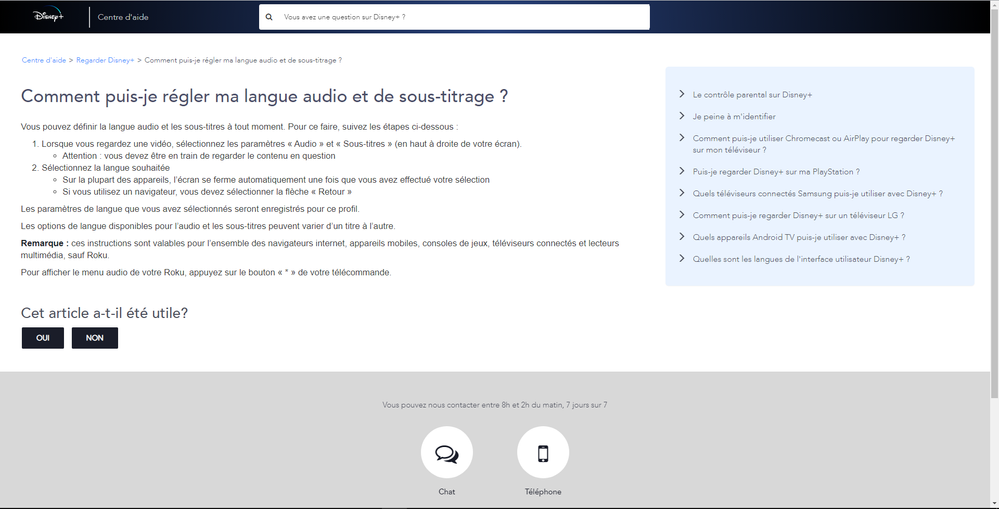Open langues de l'interface utilisateur article
This screenshot has height=509, width=999.
coord(801,259)
